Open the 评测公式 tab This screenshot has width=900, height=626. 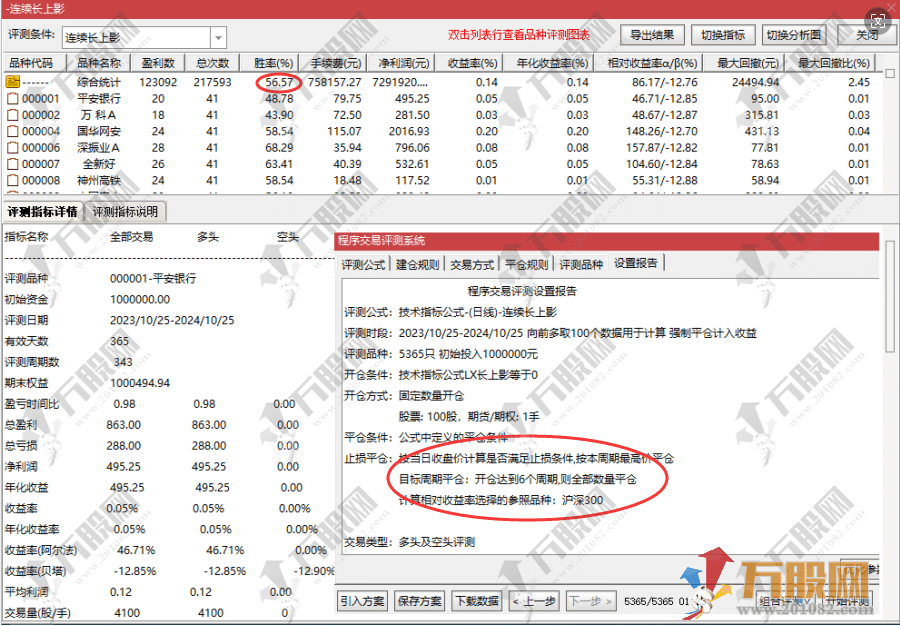pyautogui.click(x=363, y=265)
